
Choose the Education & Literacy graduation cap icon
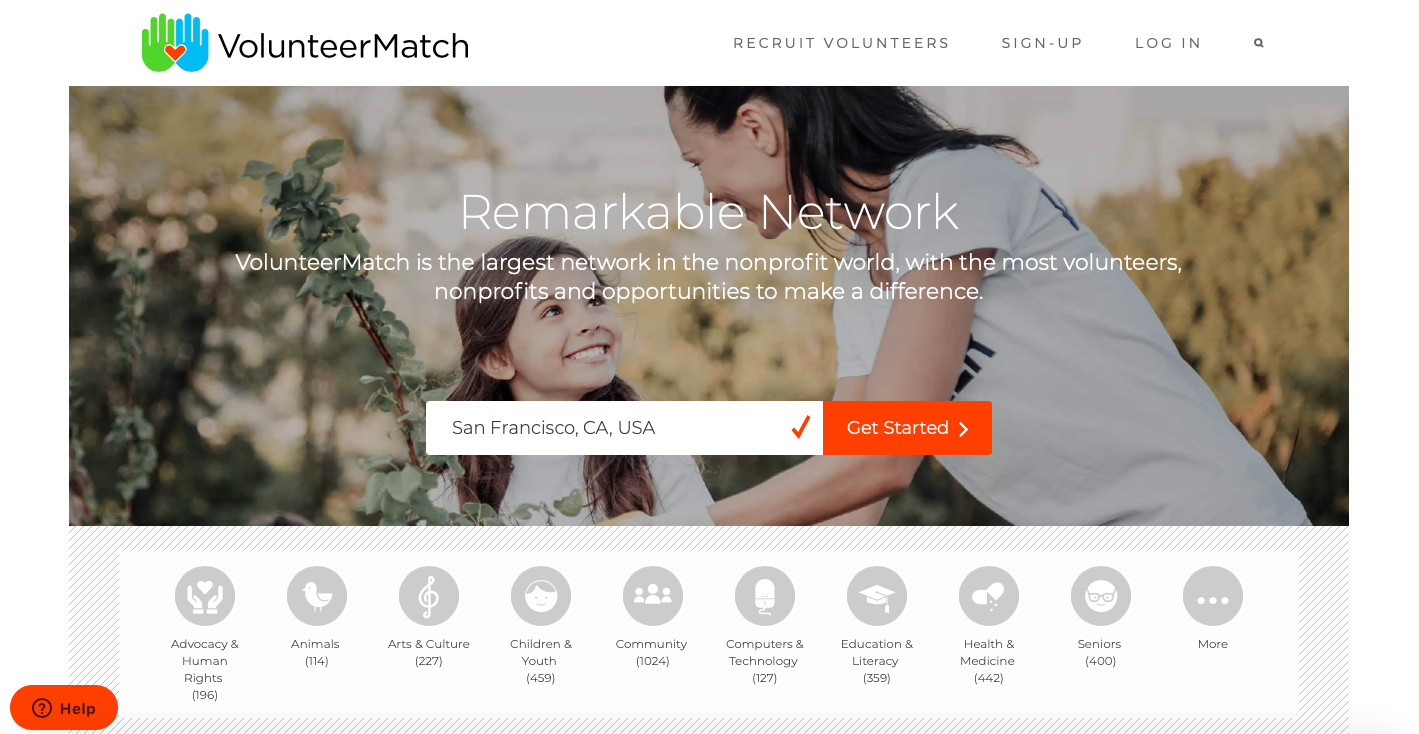877,597
